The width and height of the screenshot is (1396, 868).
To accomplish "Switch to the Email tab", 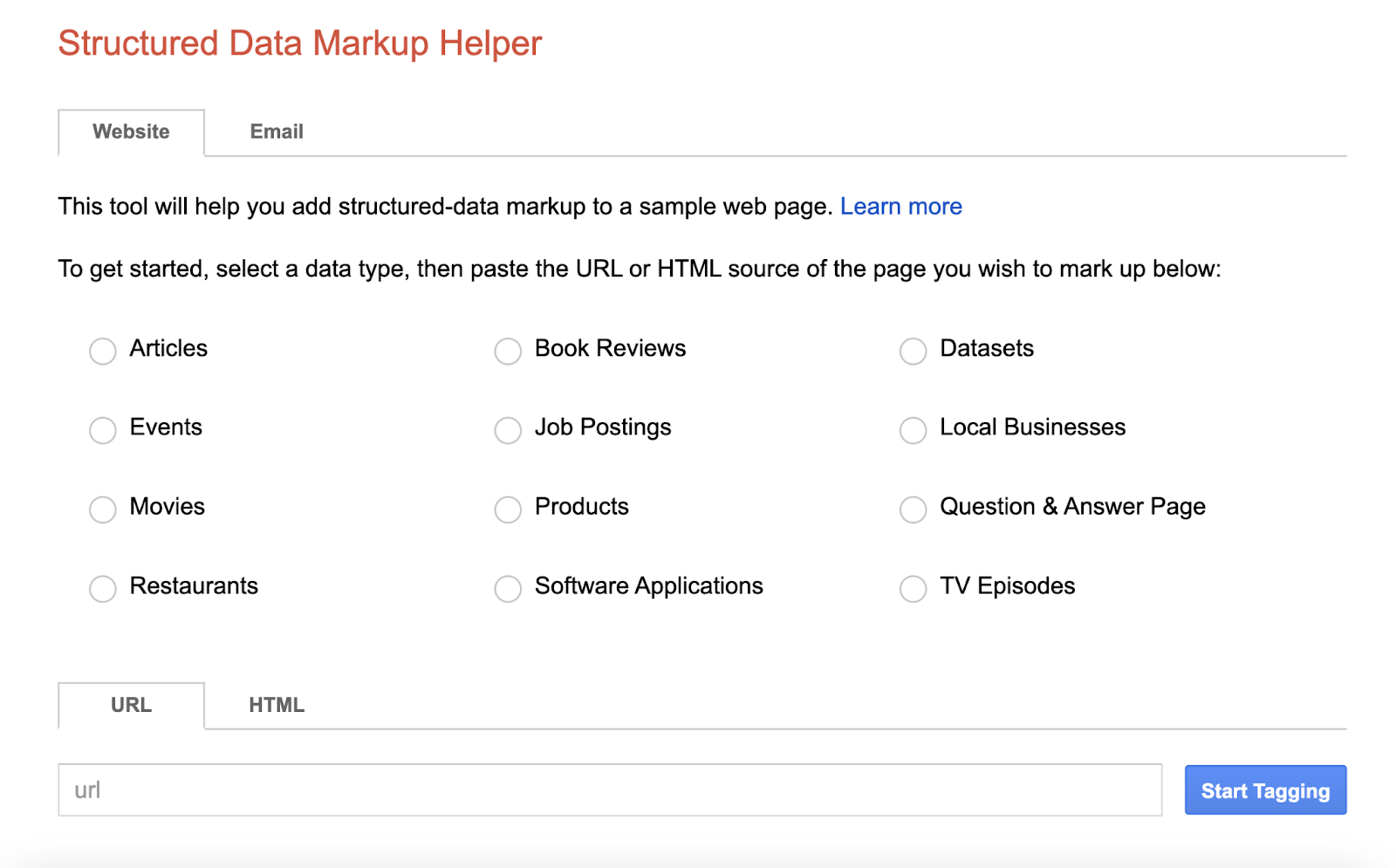I will (276, 132).
